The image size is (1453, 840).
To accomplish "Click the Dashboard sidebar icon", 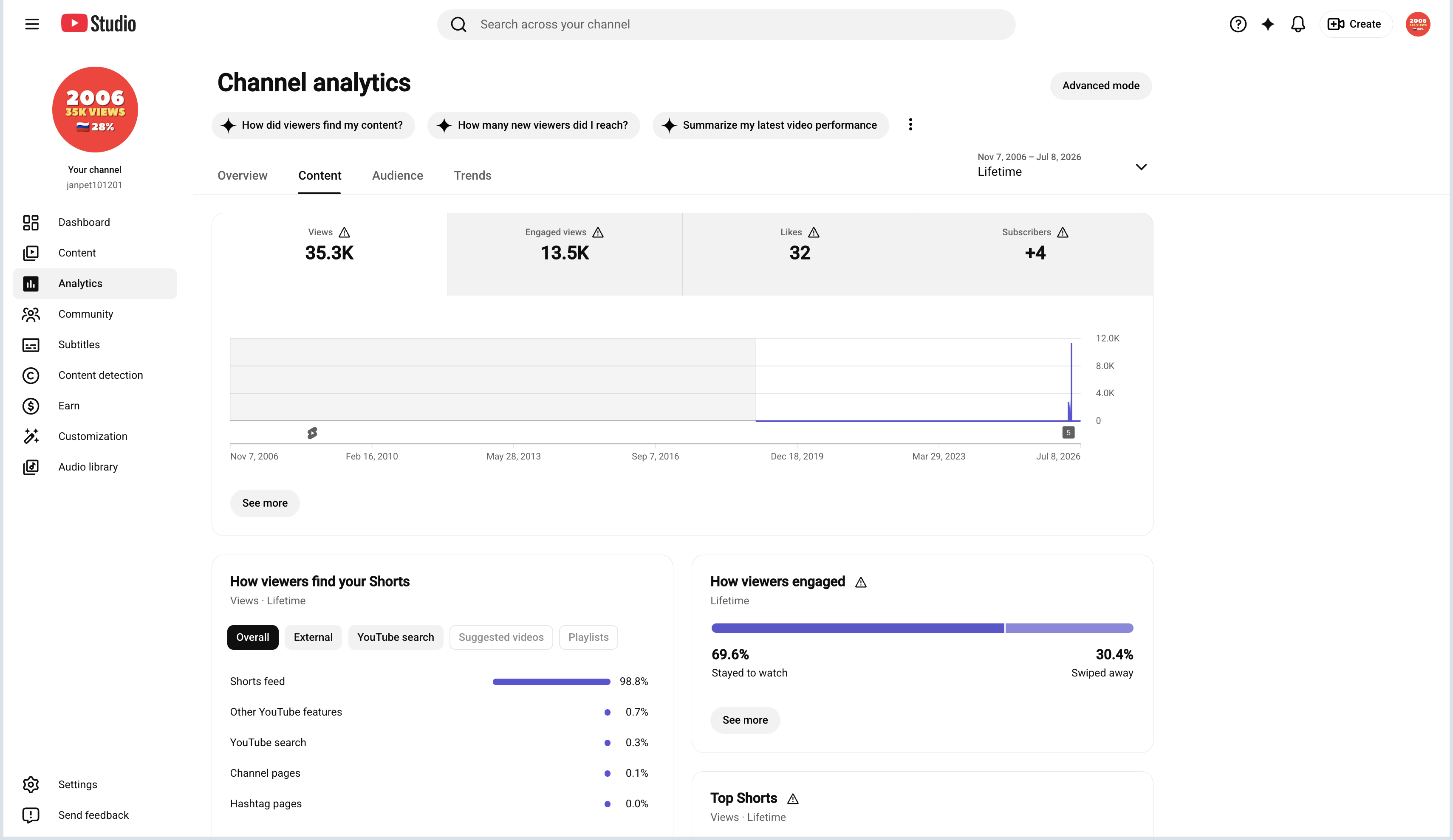I will pos(31,223).
